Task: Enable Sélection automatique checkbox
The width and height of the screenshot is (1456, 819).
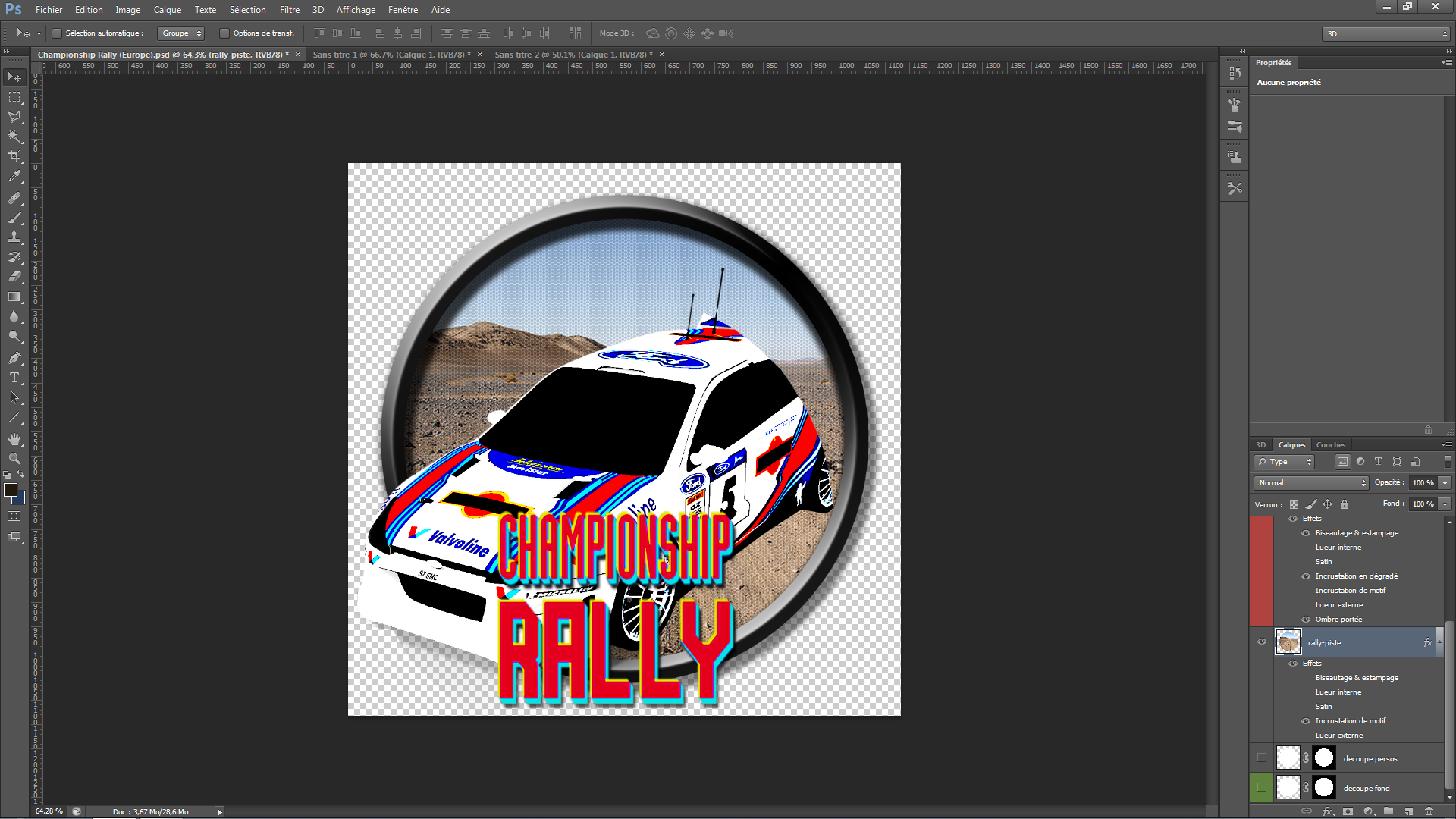Action: [57, 33]
